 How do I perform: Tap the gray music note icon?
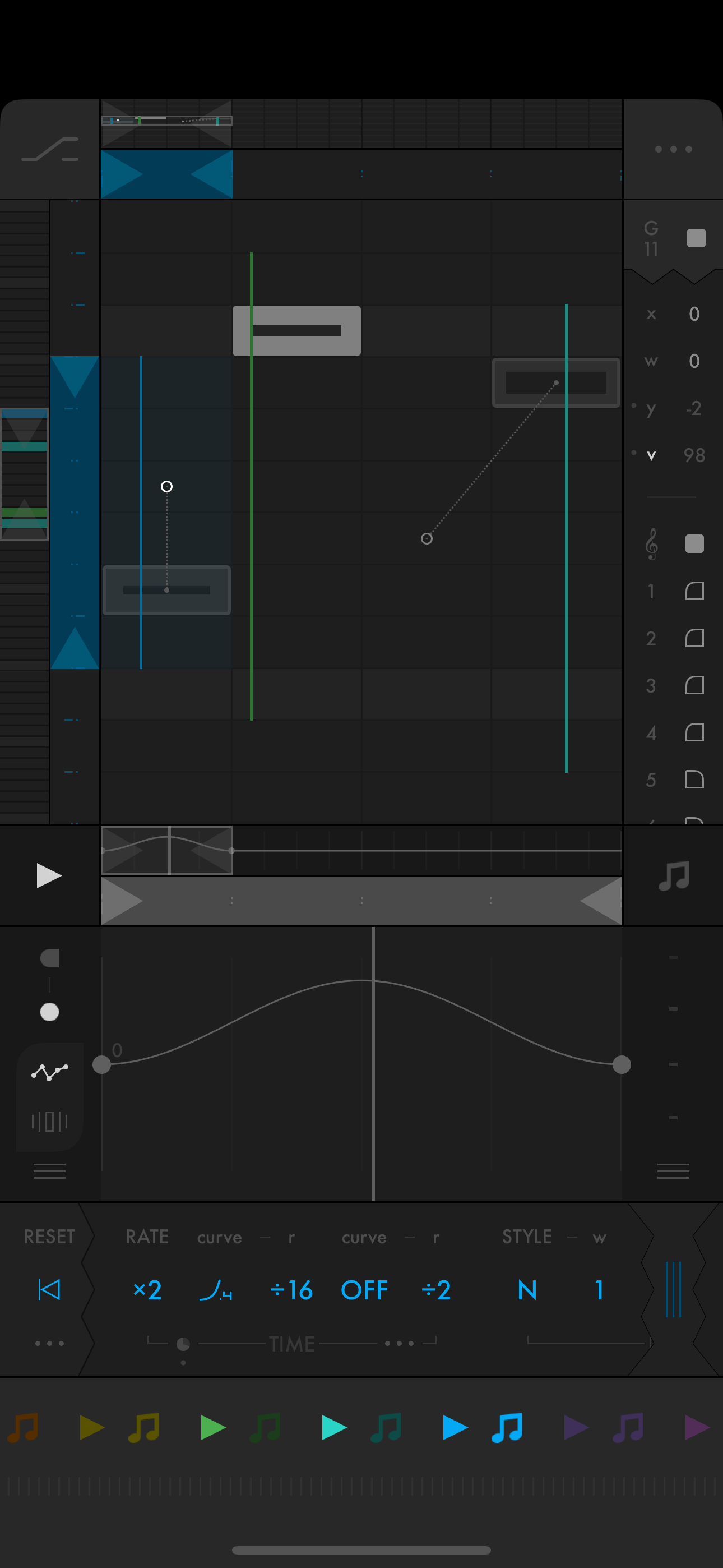[x=673, y=876]
